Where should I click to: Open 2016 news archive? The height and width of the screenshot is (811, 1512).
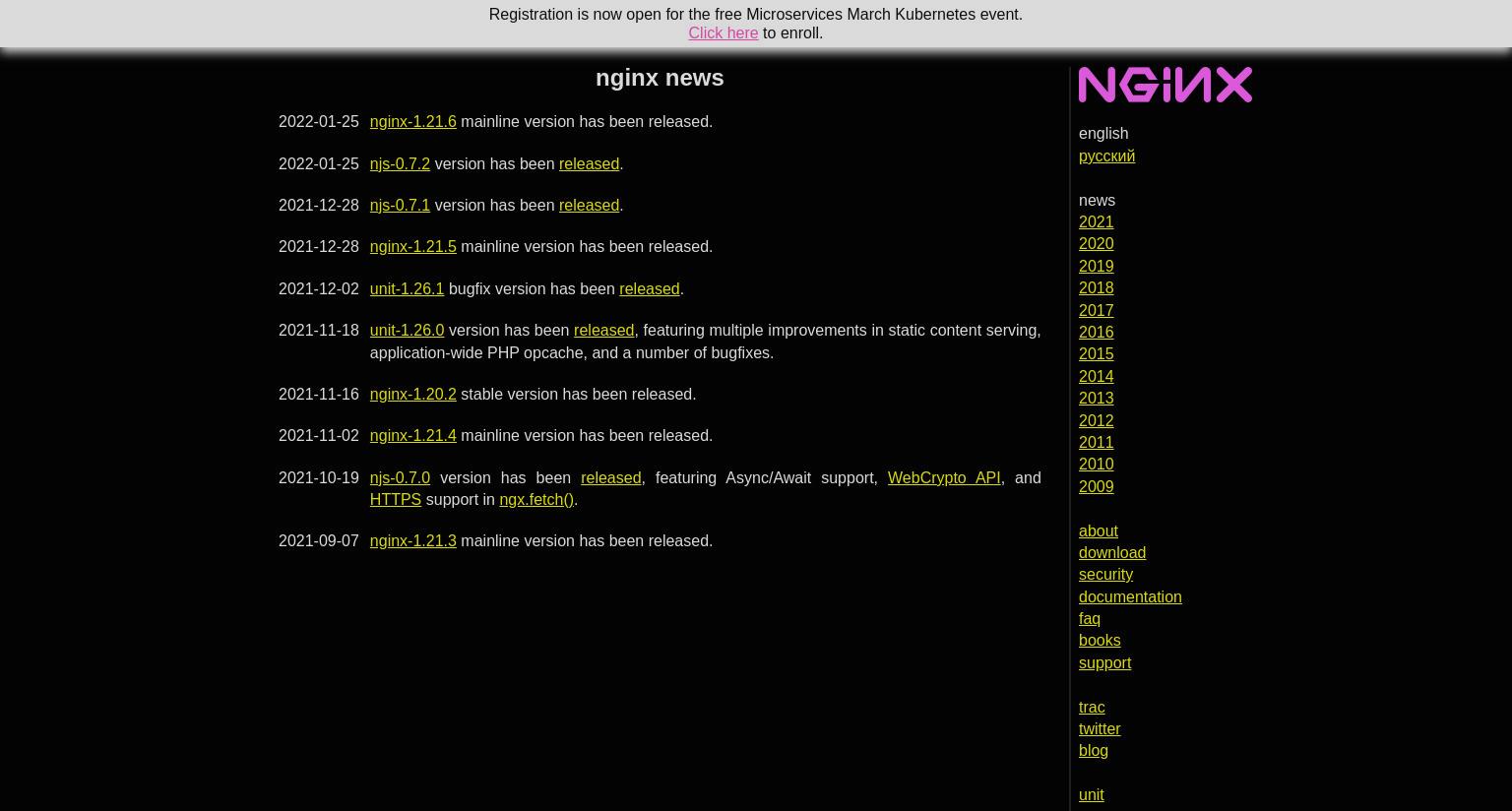pyautogui.click(x=1096, y=332)
